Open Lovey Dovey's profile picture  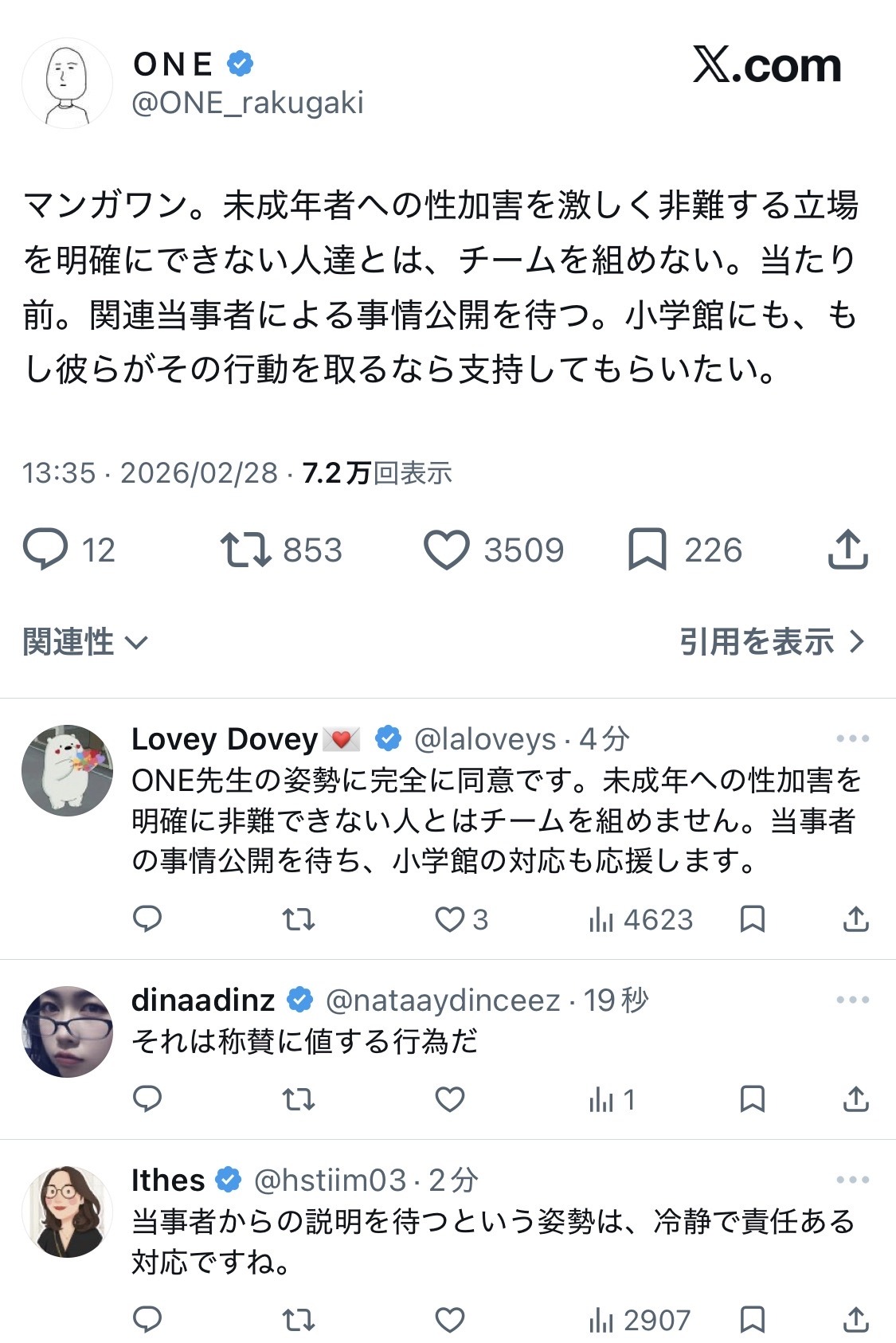click(x=67, y=770)
